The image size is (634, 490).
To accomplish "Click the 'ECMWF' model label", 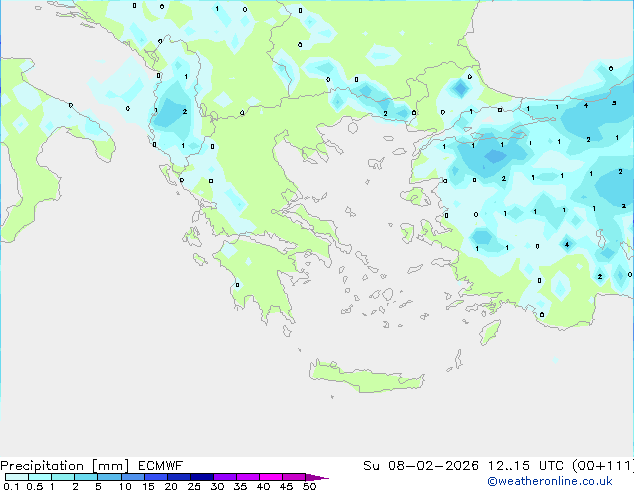I will [x=161, y=466].
